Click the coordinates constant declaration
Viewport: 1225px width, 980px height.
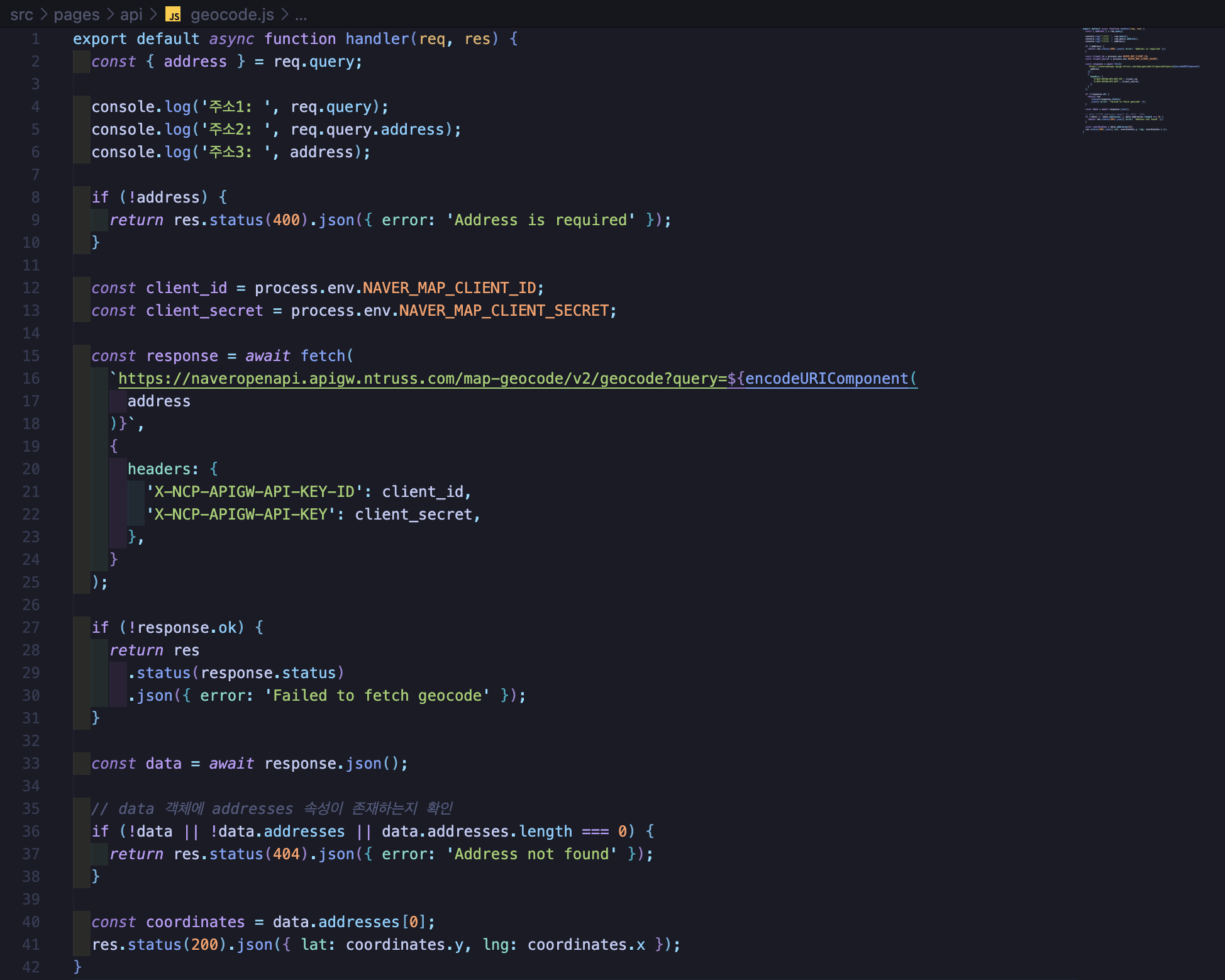click(x=195, y=922)
